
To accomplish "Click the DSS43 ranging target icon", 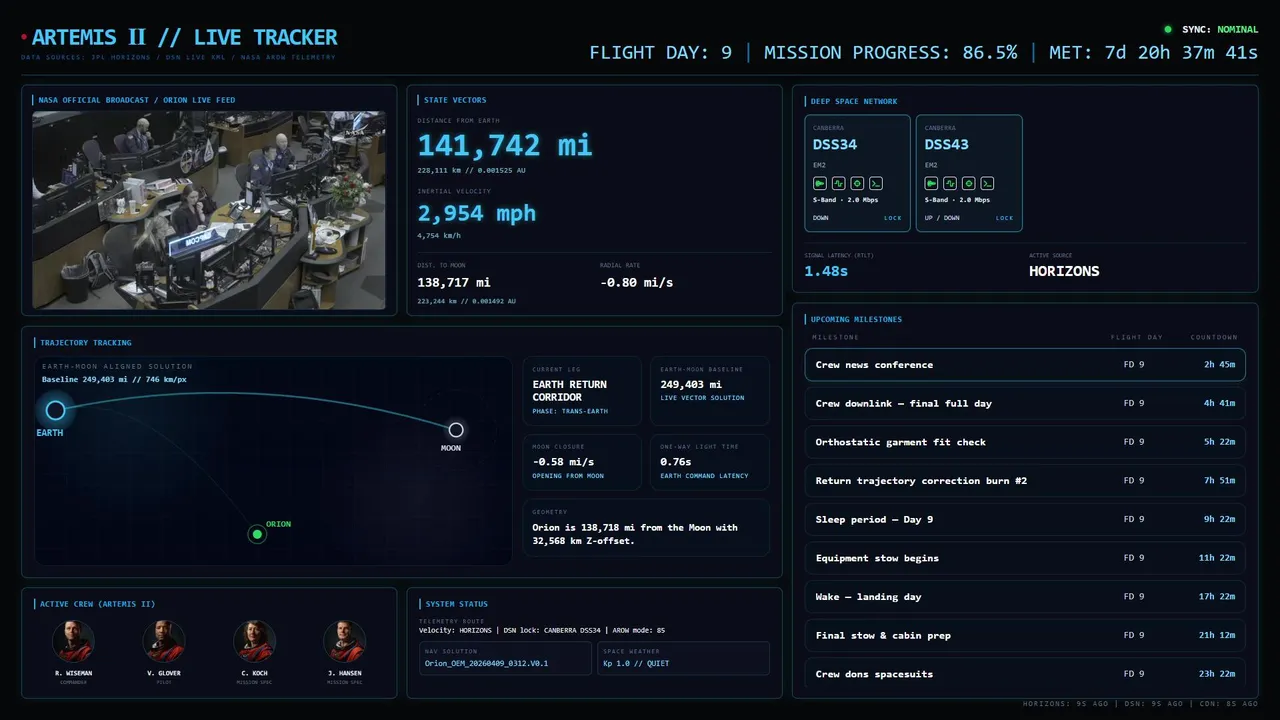I will click(968, 184).
